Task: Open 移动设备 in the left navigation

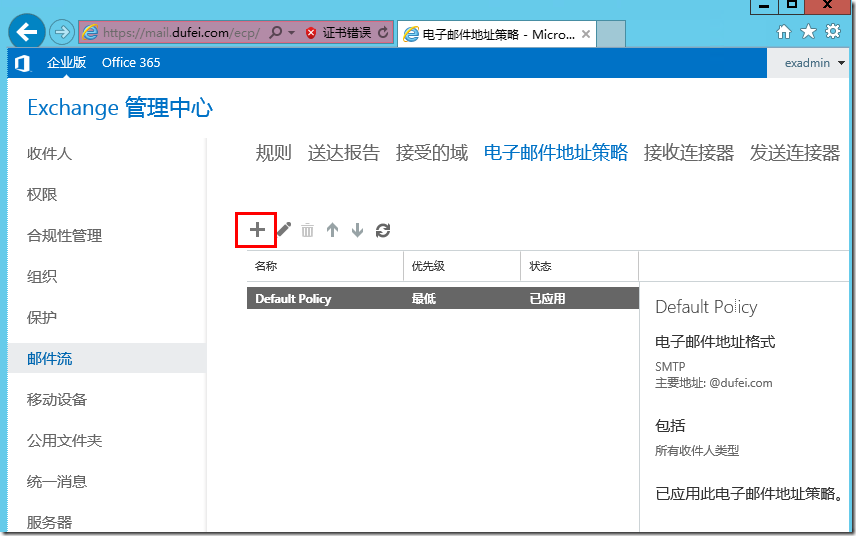Action: pos(57,399)
